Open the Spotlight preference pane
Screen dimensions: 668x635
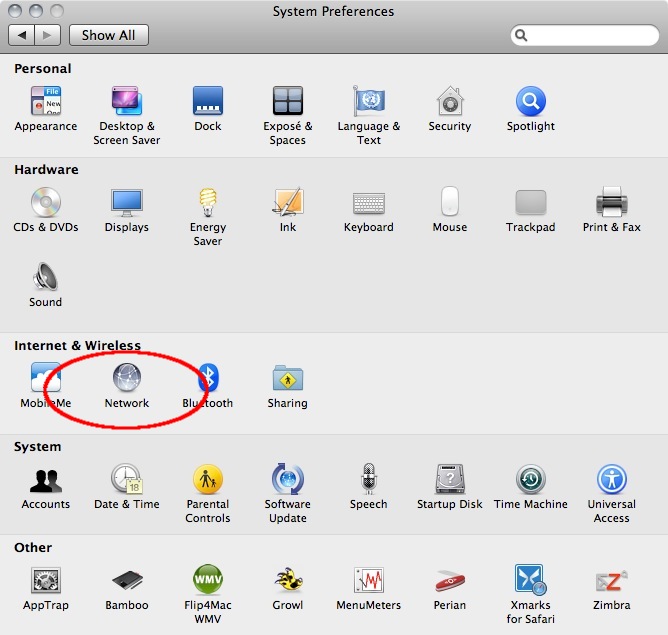pyautogui.click(x=530, y=102)
